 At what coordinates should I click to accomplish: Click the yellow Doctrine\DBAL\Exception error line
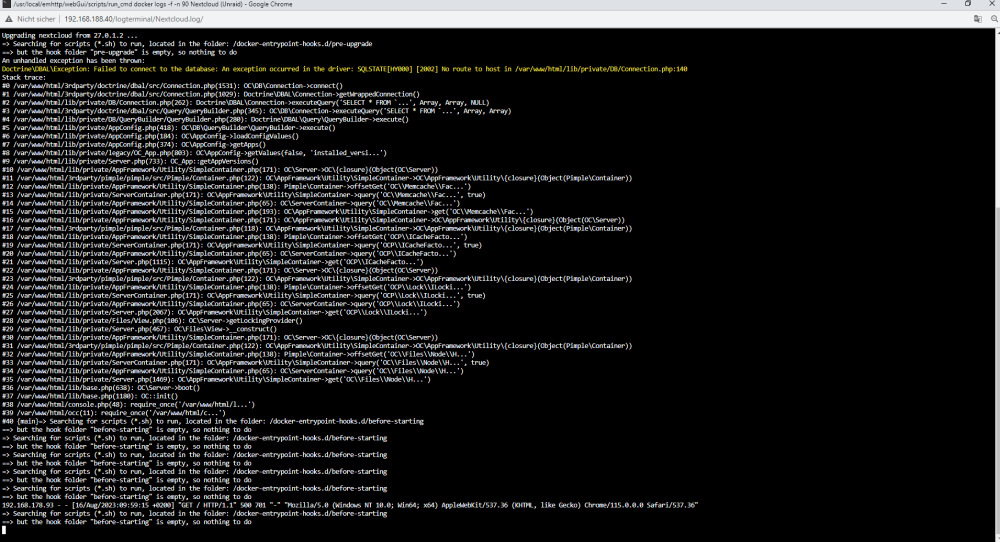344,69
